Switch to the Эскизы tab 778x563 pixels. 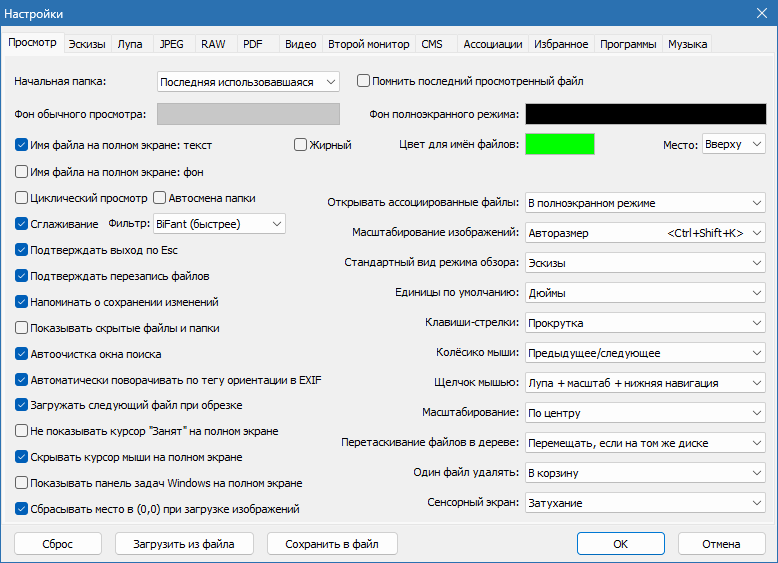(87, 44)
